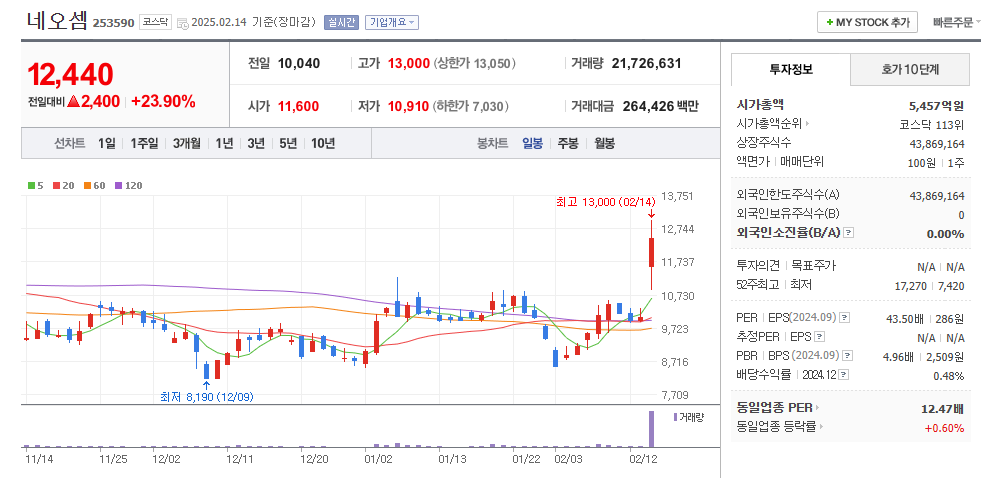Image resolution: width=987 pixels, height=478 pixels.
Task: Click the calendar icon beside 2025.02.14
Action: [183, 23]
